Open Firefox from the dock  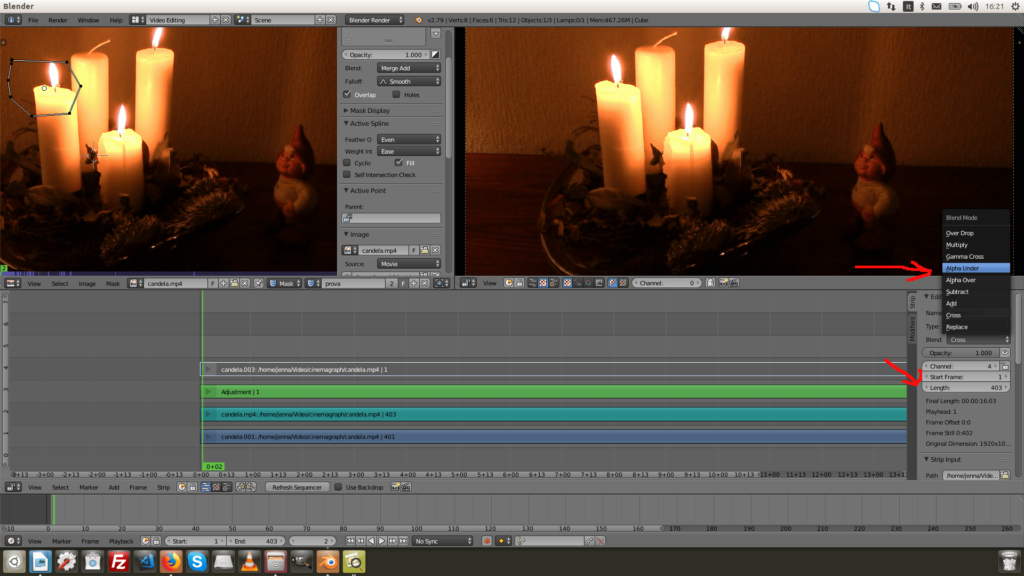(171, 562)
